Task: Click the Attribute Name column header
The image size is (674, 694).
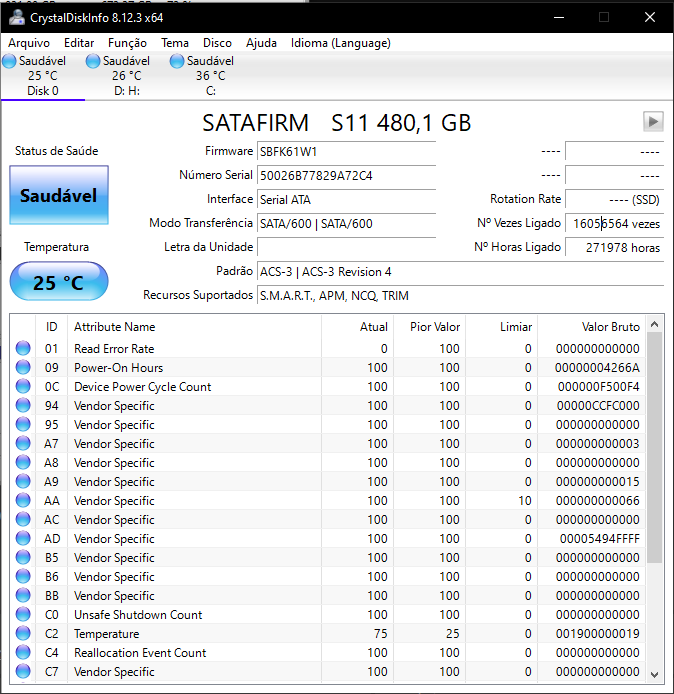Action: 194,327
